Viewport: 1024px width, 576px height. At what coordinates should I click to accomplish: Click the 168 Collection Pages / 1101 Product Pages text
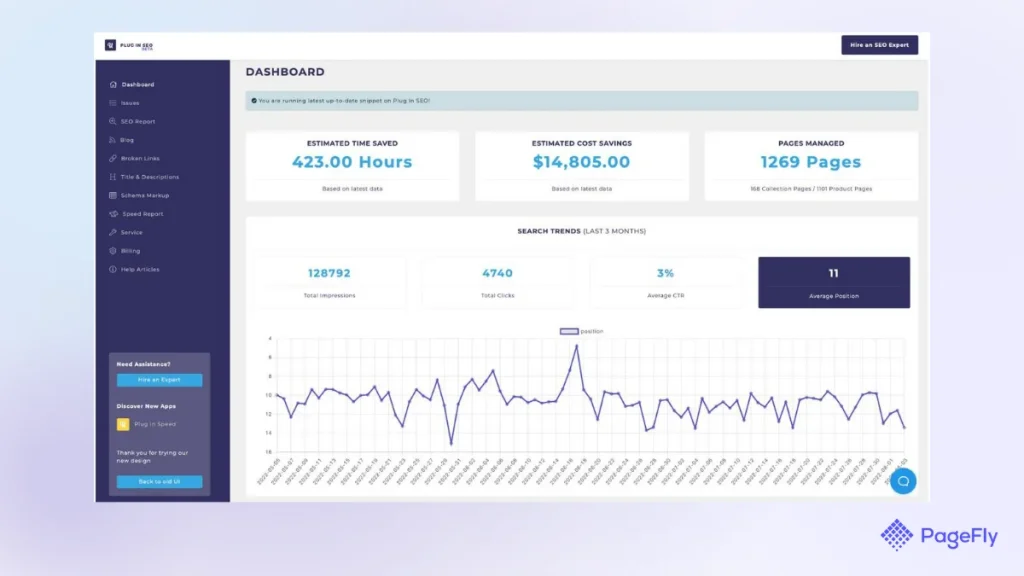[x=810, y=189]
